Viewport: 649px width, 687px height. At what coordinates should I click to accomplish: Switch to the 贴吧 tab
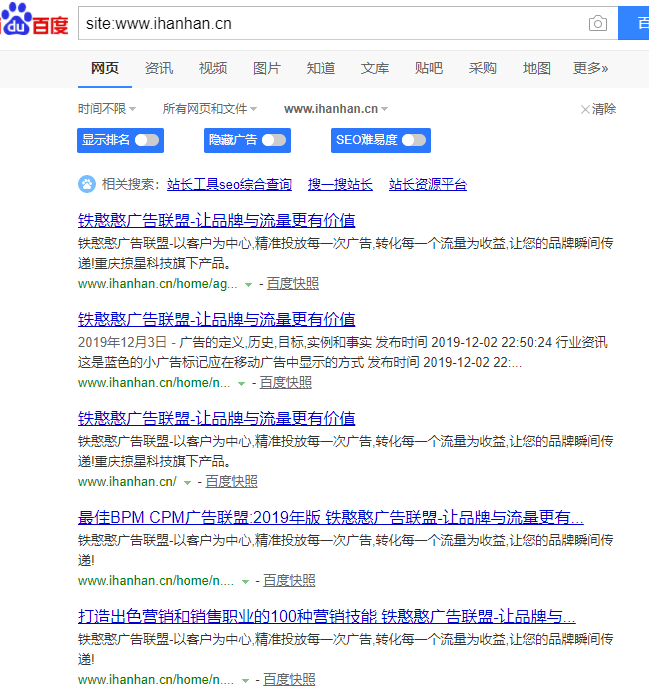point(429,68)
